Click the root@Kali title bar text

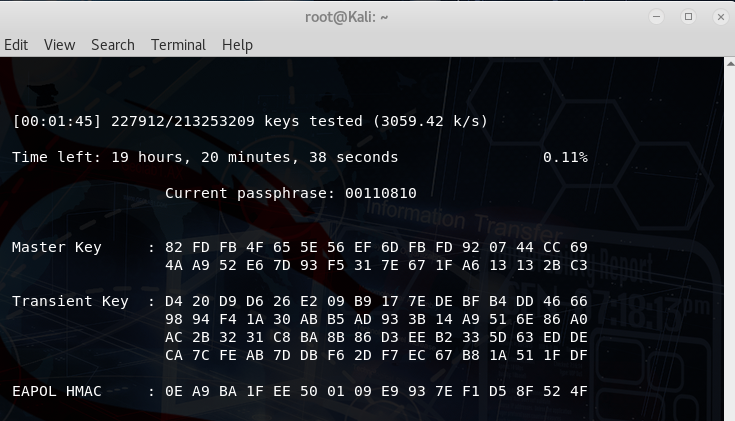346,17
